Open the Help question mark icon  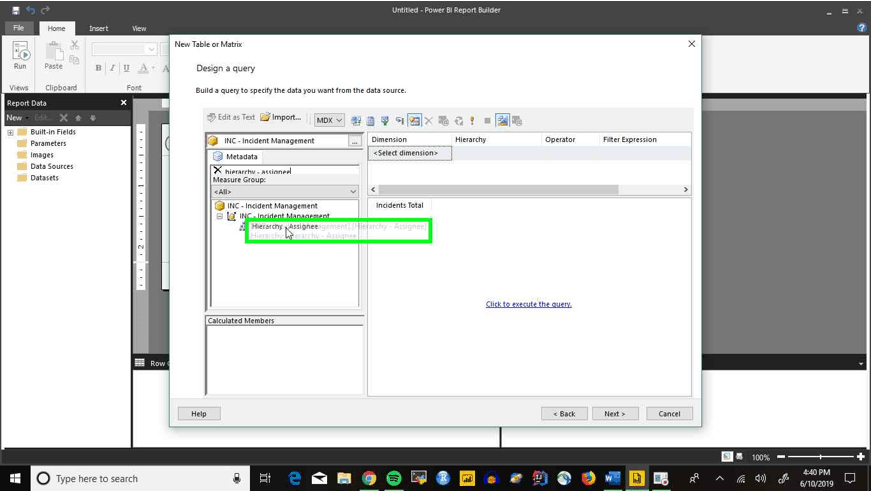(862, 28)
